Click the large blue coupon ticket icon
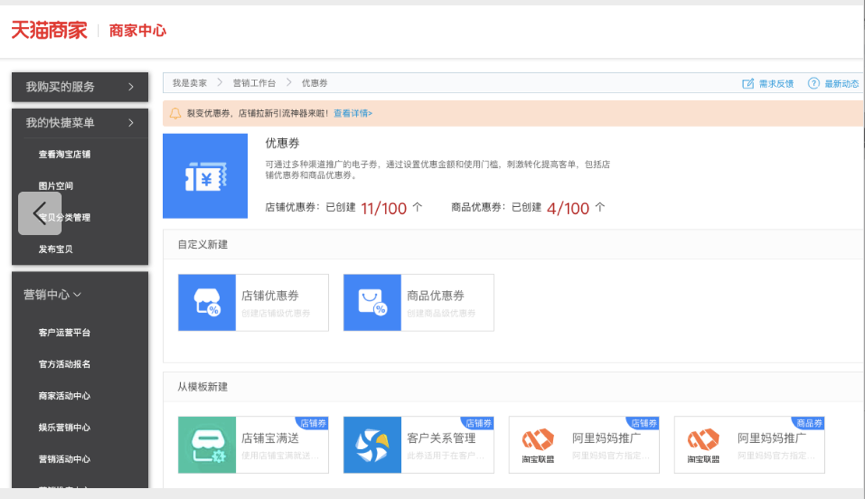 [205, 176]
